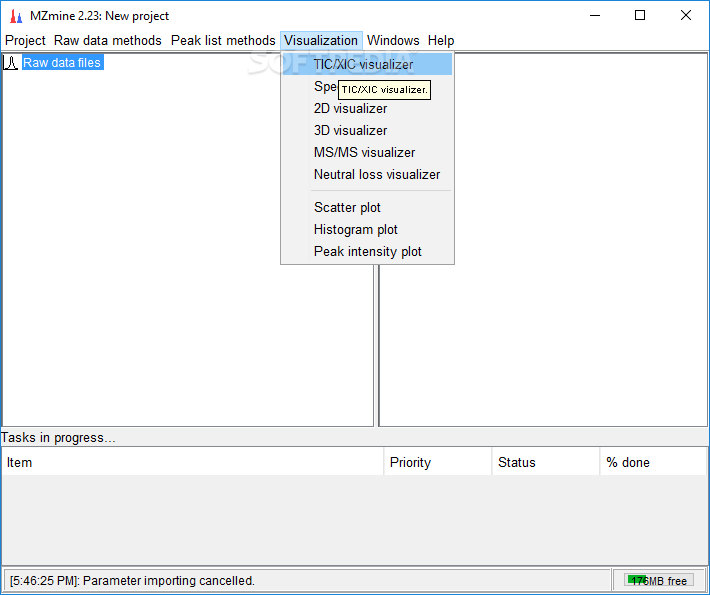Open the Raw data methods menu
This screenshot has width=710, height=595.
click(108, 41)
